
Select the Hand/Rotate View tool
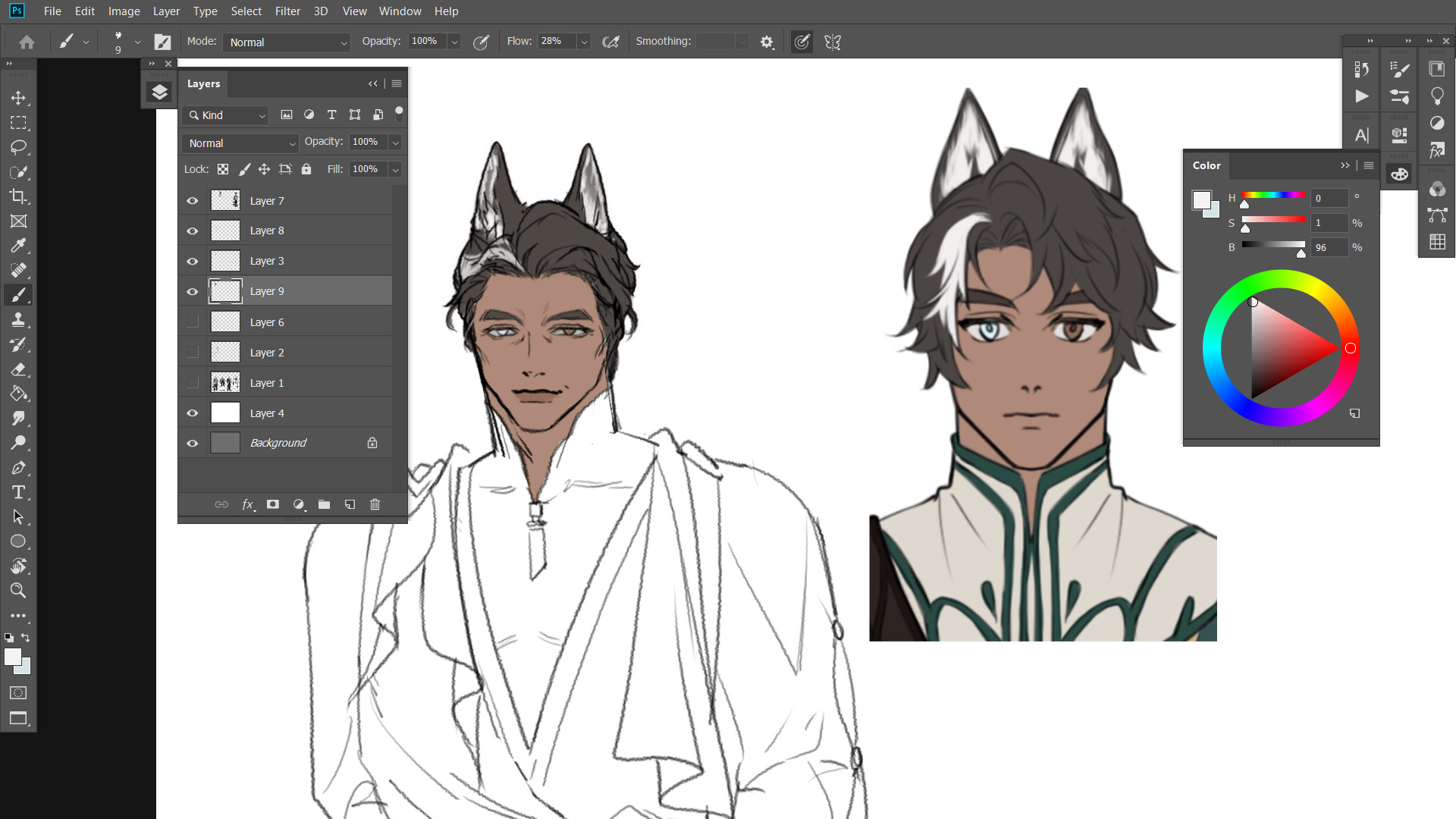[x=18, y=566]
